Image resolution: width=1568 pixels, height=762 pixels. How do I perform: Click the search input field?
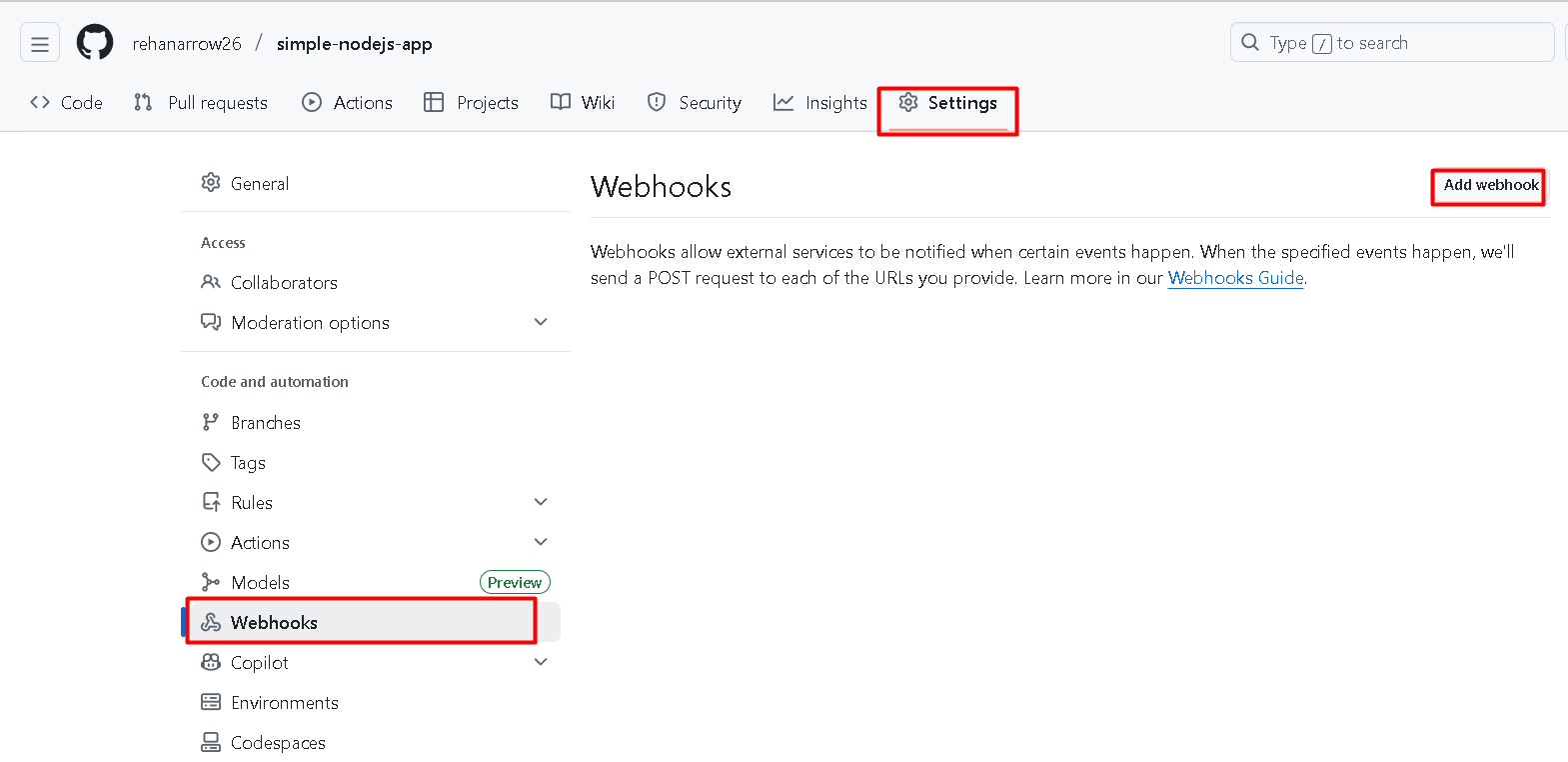click(x=1391, y=43)
